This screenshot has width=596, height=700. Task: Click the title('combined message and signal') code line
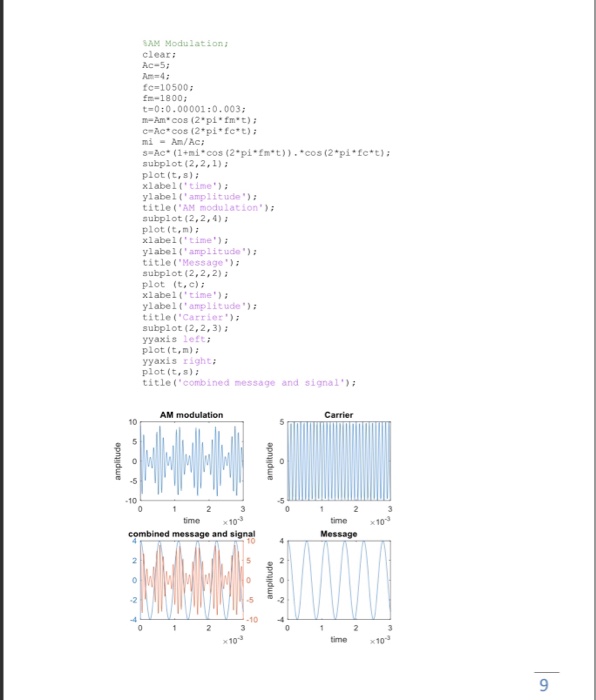249,383
